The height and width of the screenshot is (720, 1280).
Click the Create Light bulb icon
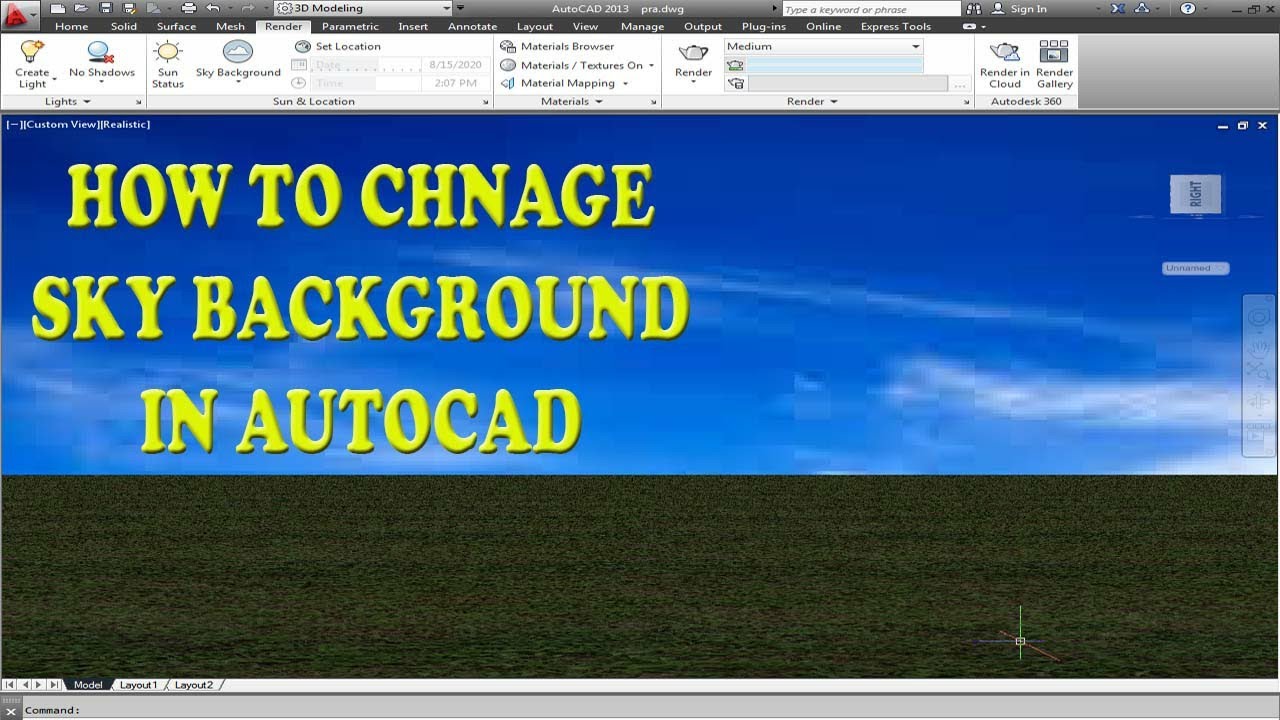(32, 51)
